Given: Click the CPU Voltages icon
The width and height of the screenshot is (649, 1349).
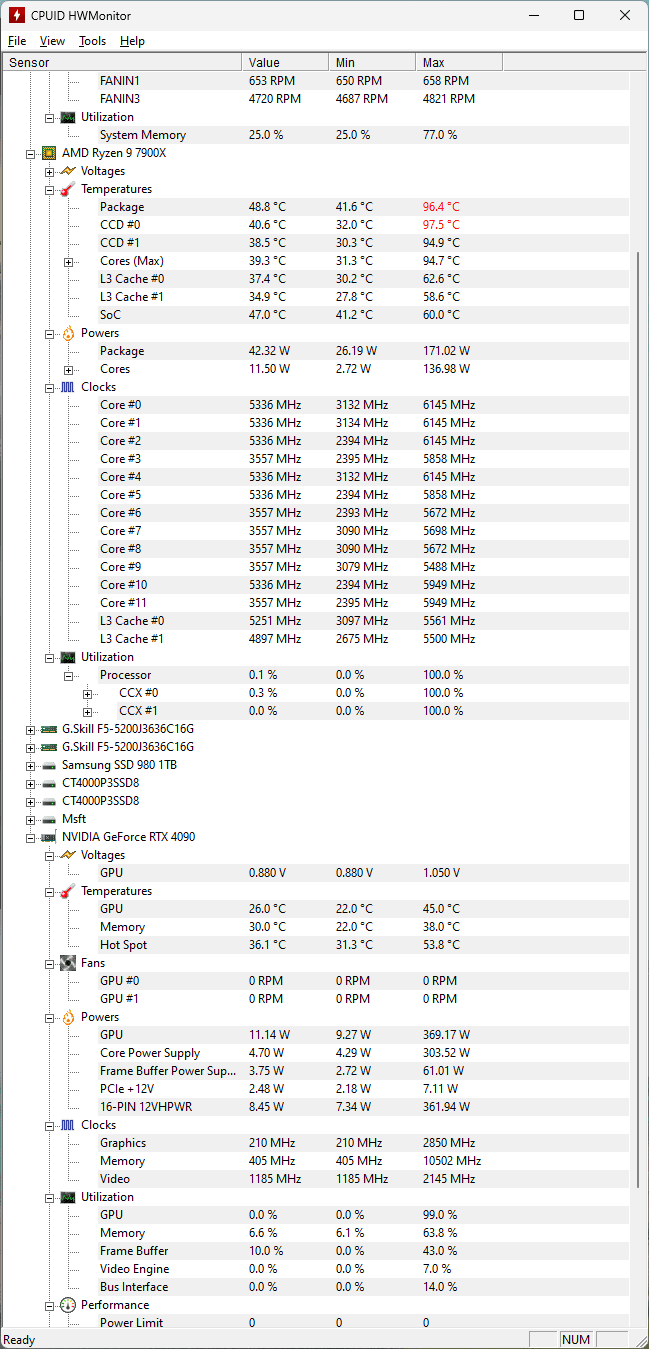Looking at the screenshot, I should pyautogui.click(x=67, y=171).
